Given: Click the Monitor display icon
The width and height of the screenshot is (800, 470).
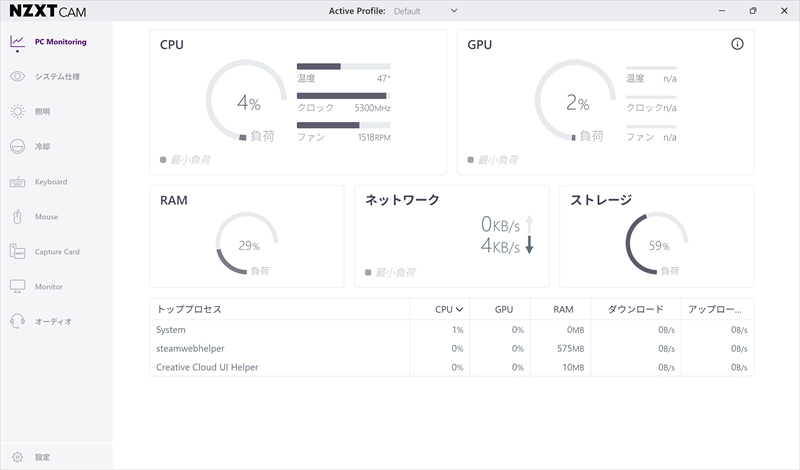Looking at the screenshot, I should coord(17,287).
